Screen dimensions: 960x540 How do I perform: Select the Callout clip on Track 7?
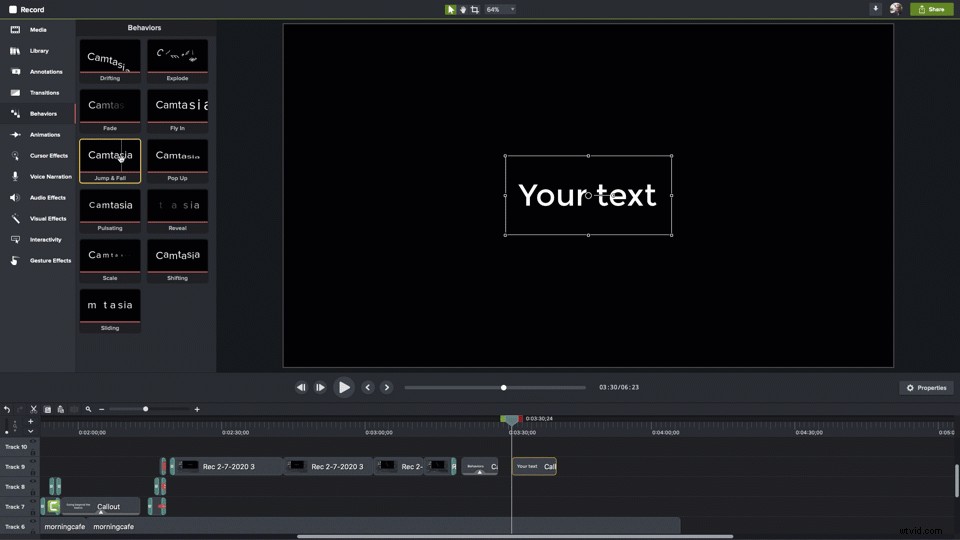pos(101,506)
